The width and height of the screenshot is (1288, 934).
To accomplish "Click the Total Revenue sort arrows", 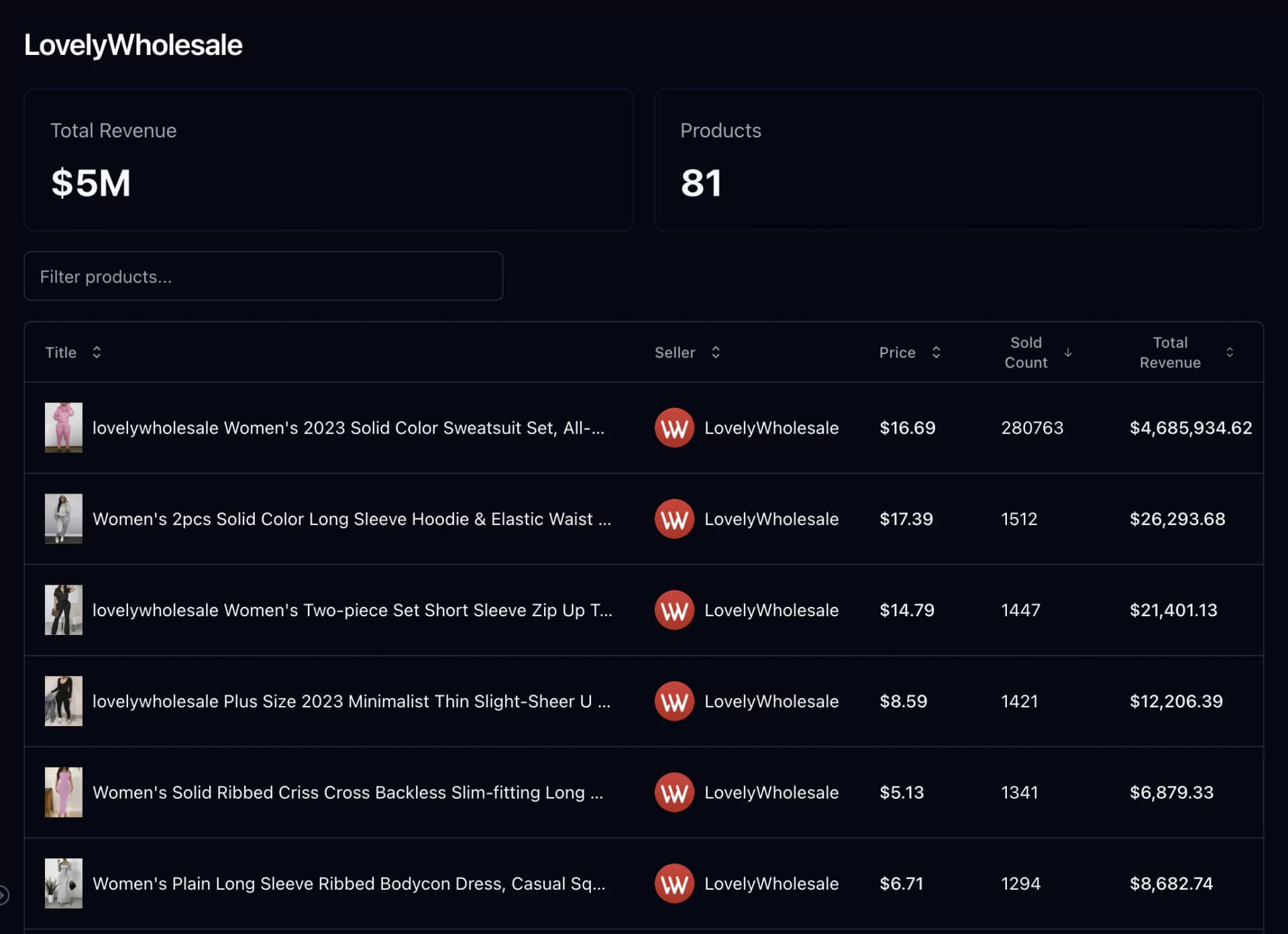I will (1230, 352).
